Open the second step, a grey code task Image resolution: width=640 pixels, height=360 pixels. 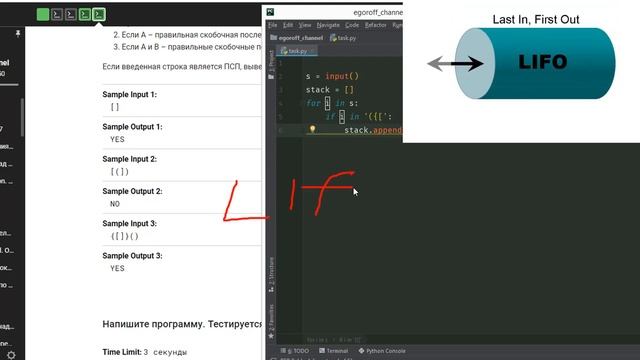point(57,15)
